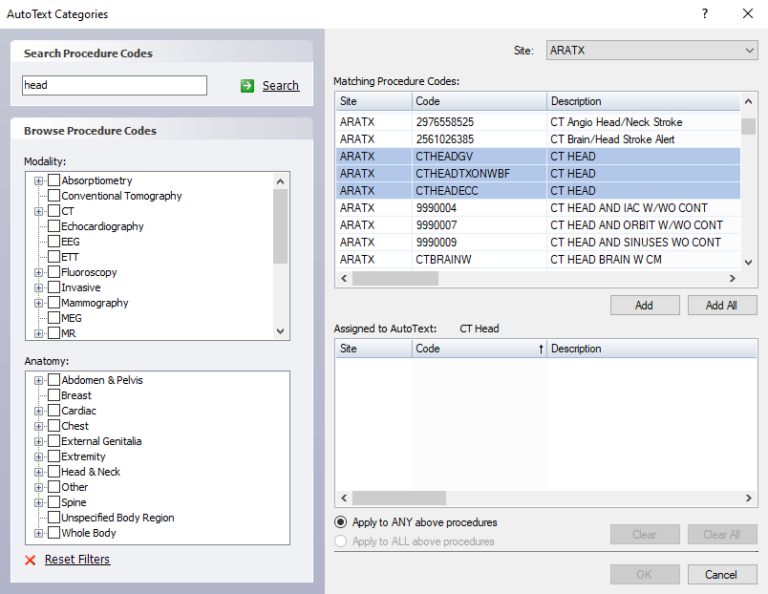Click the Search link text
This screenshot has height=594, width=768.
coord(280,86)
